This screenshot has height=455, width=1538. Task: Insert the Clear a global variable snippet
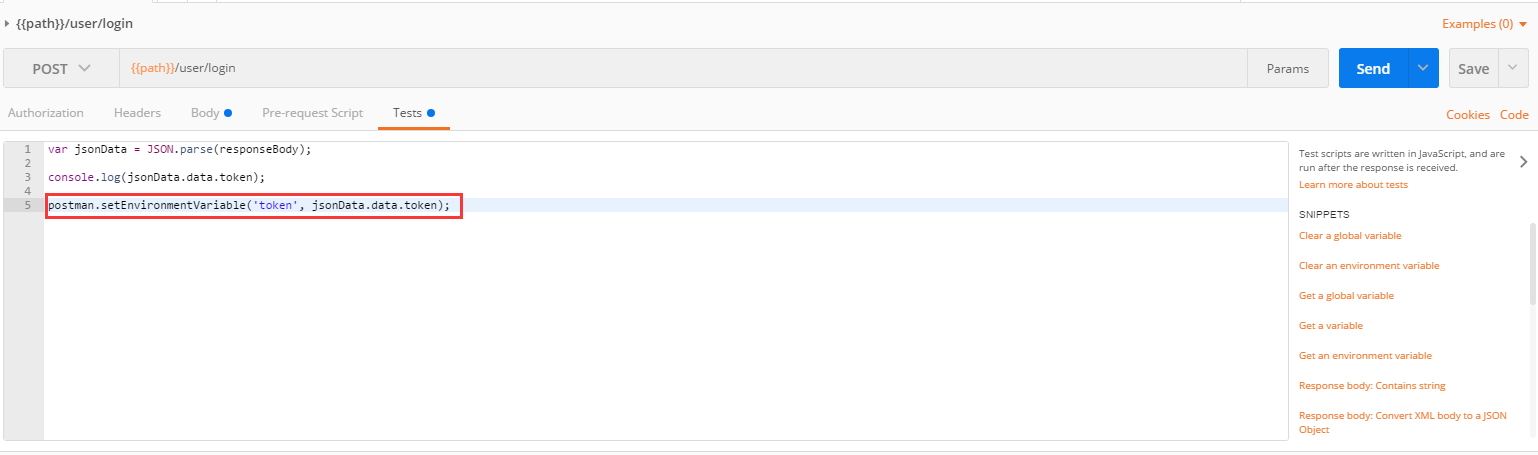1349,236
